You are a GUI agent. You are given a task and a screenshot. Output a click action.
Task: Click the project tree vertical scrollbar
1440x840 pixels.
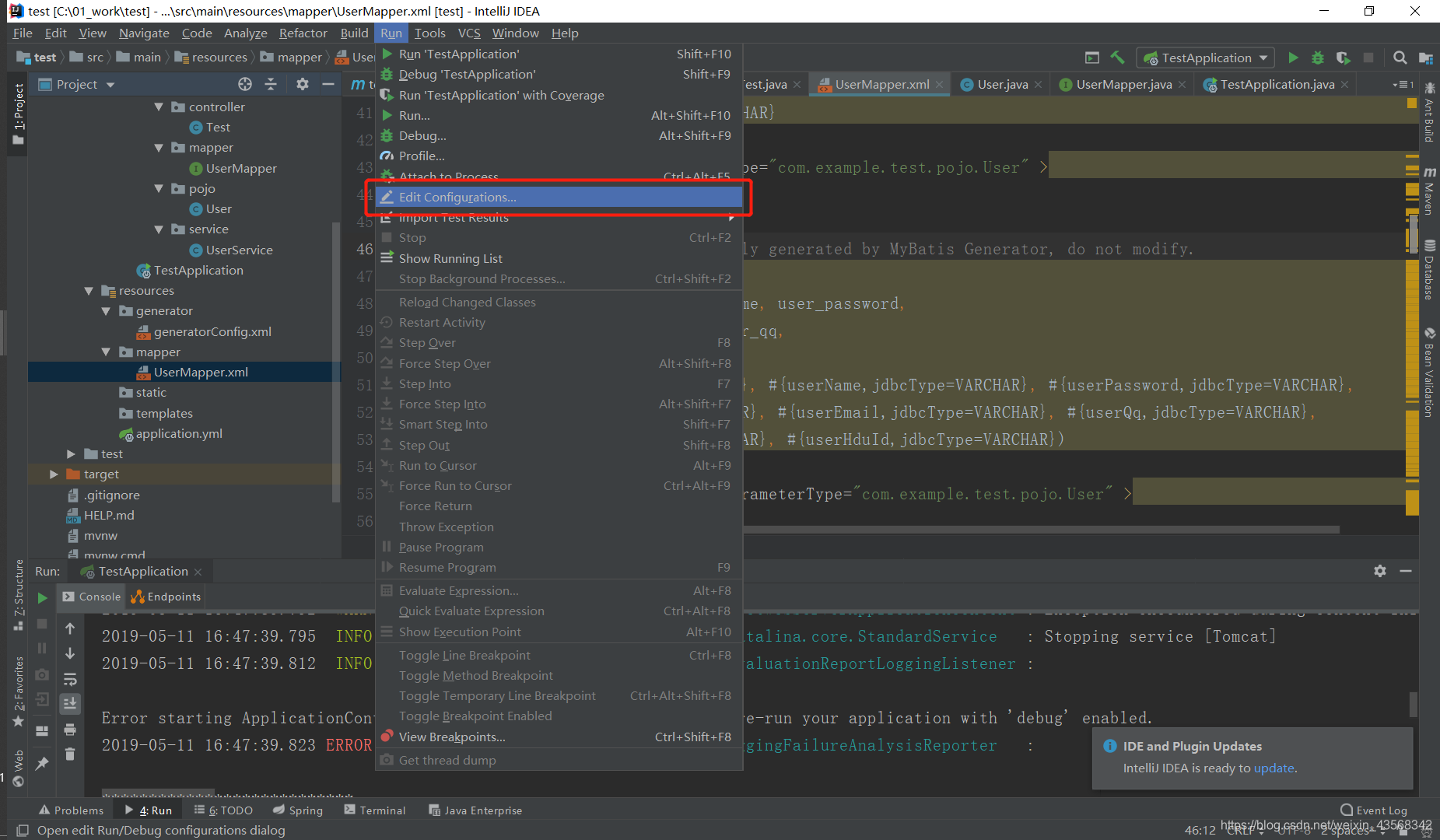click(336, 362)
